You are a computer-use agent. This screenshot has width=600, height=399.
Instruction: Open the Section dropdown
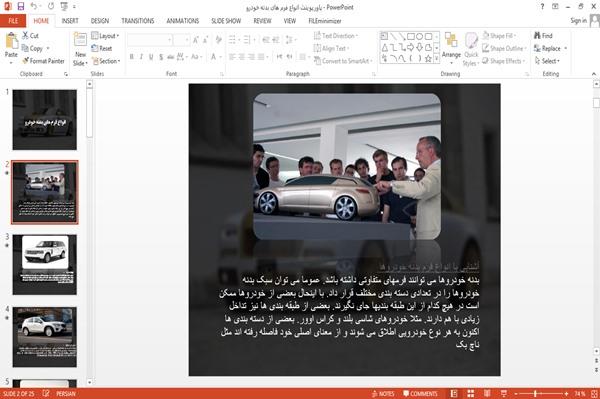(106, 61)
